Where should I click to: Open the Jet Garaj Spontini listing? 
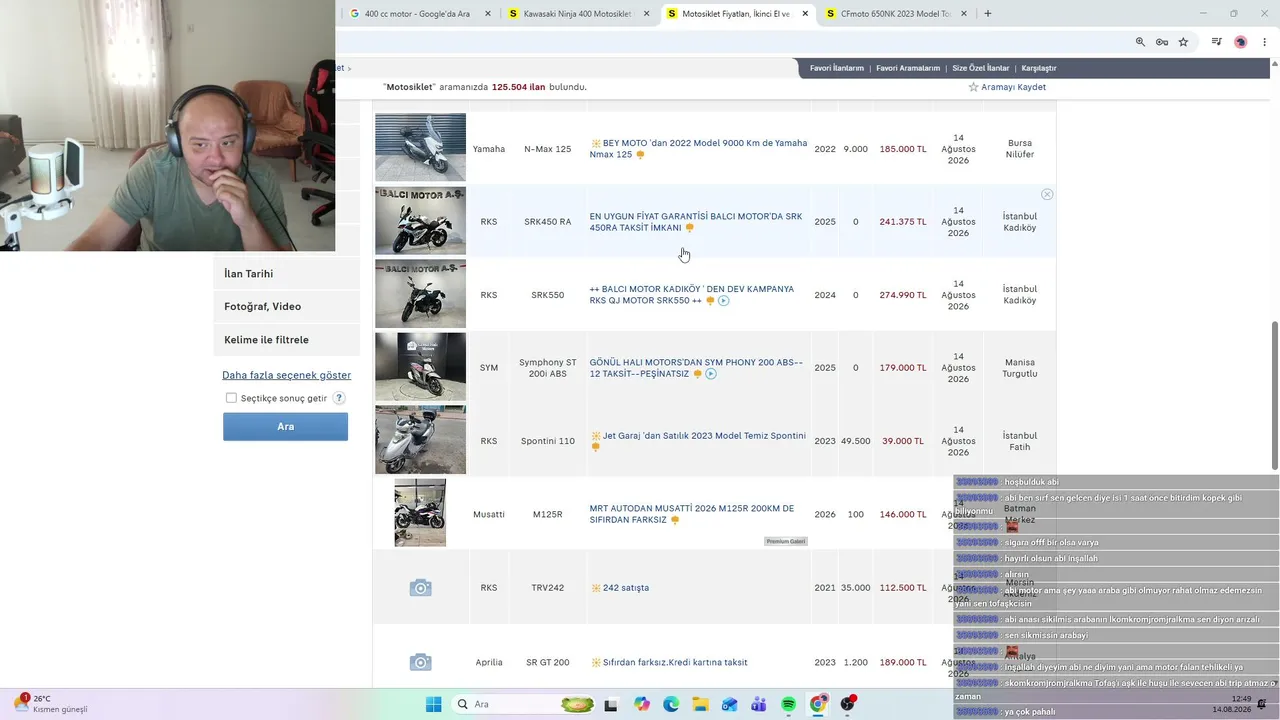click(704, 436)
